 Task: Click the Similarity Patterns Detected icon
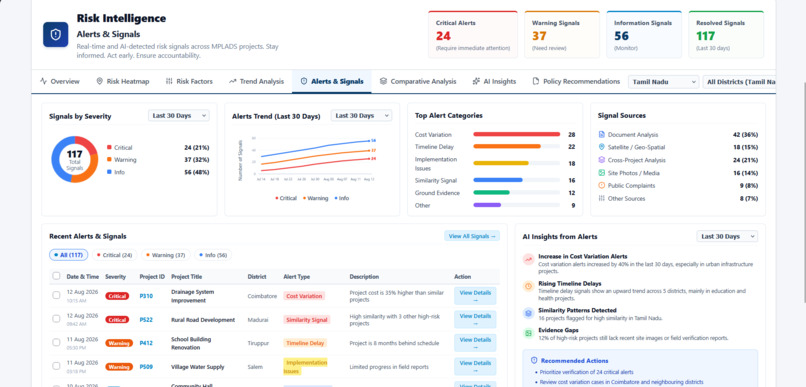point(528,313)
